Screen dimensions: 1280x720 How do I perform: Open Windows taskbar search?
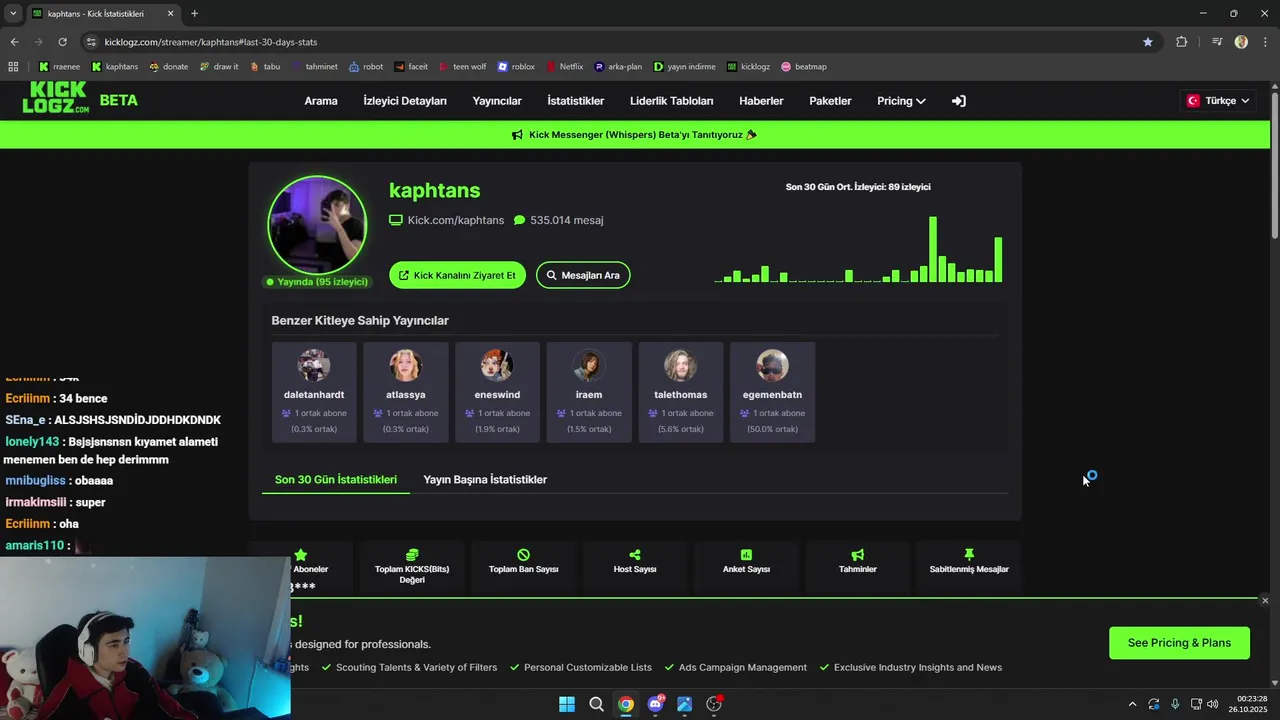[596, 704]
